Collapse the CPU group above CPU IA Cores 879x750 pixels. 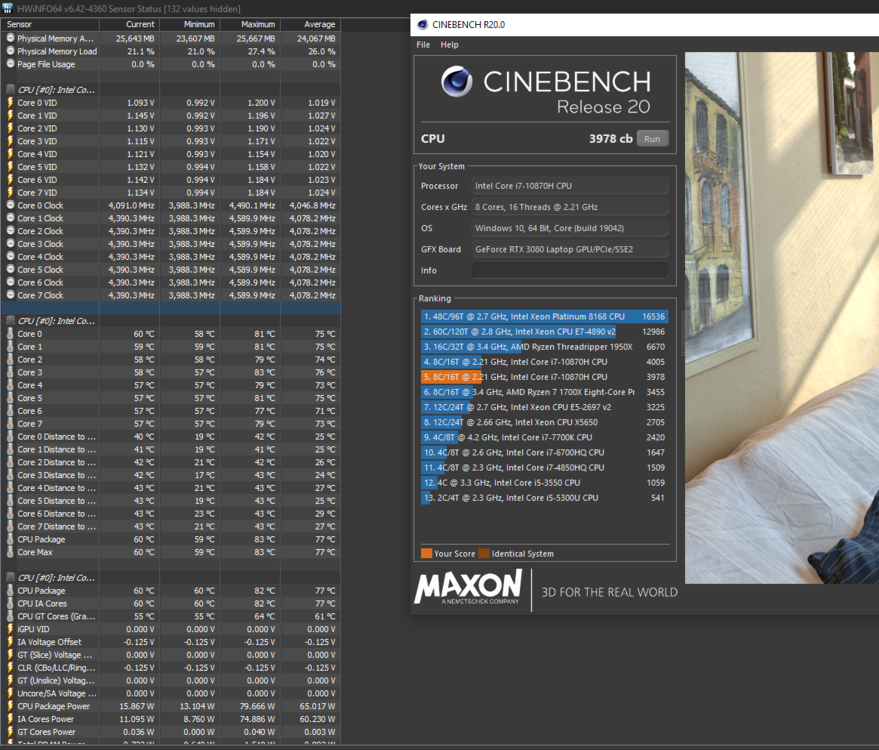click(10, 578)
